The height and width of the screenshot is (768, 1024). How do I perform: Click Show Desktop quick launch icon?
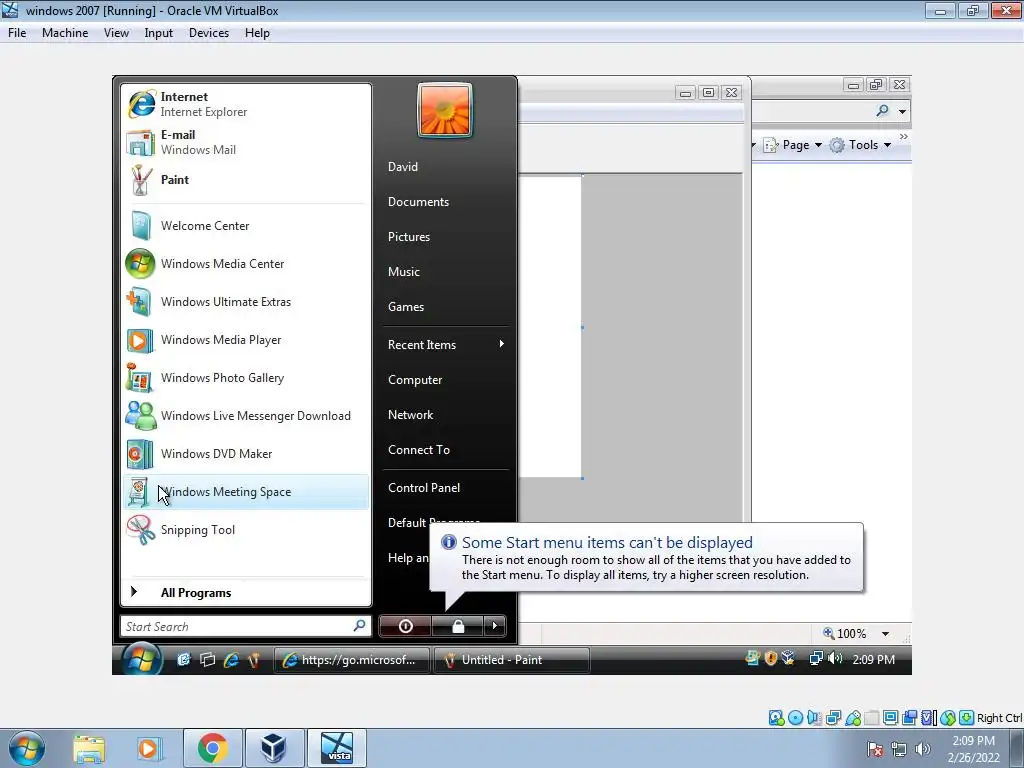184,660
